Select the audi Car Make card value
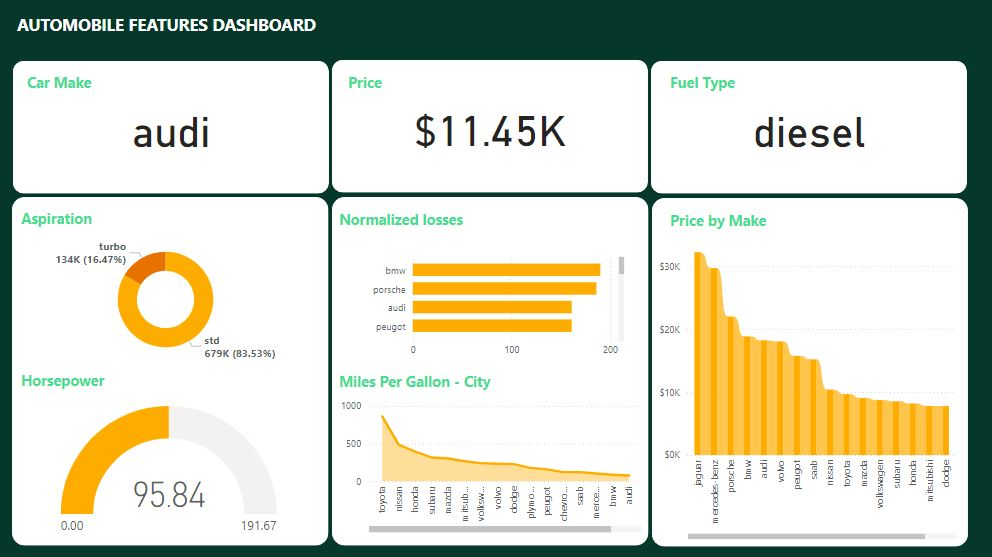992x557 pixels. [171, 133]
